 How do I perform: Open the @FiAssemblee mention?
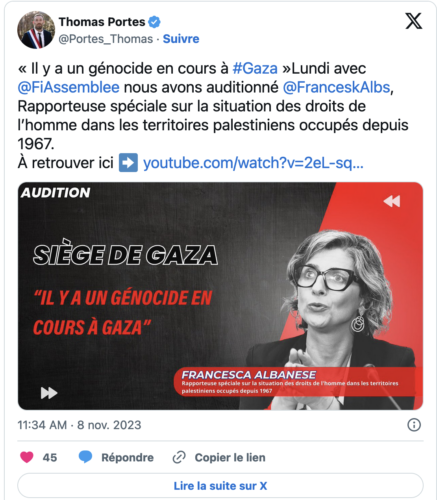68,87
